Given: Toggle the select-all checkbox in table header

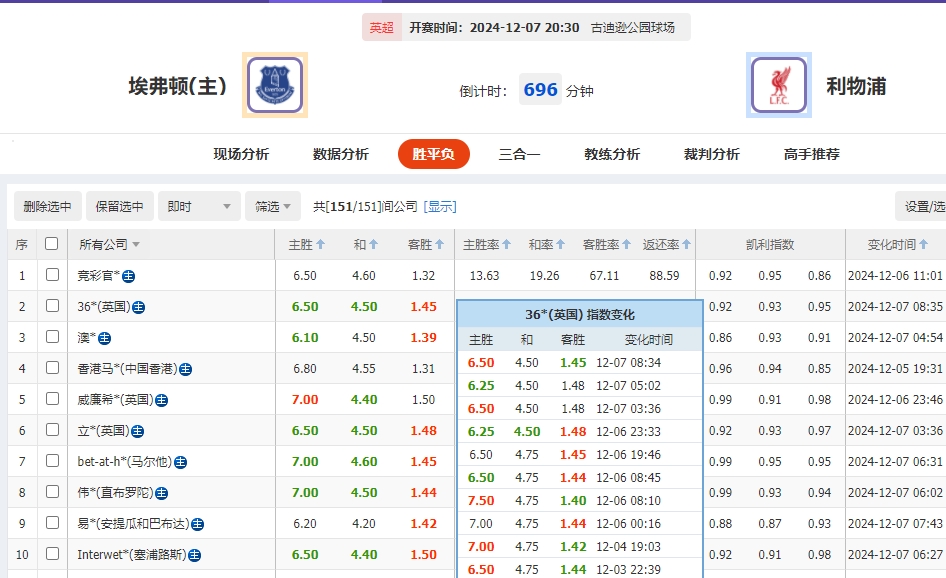Looking at the screenshot, I should pos(51,243).
